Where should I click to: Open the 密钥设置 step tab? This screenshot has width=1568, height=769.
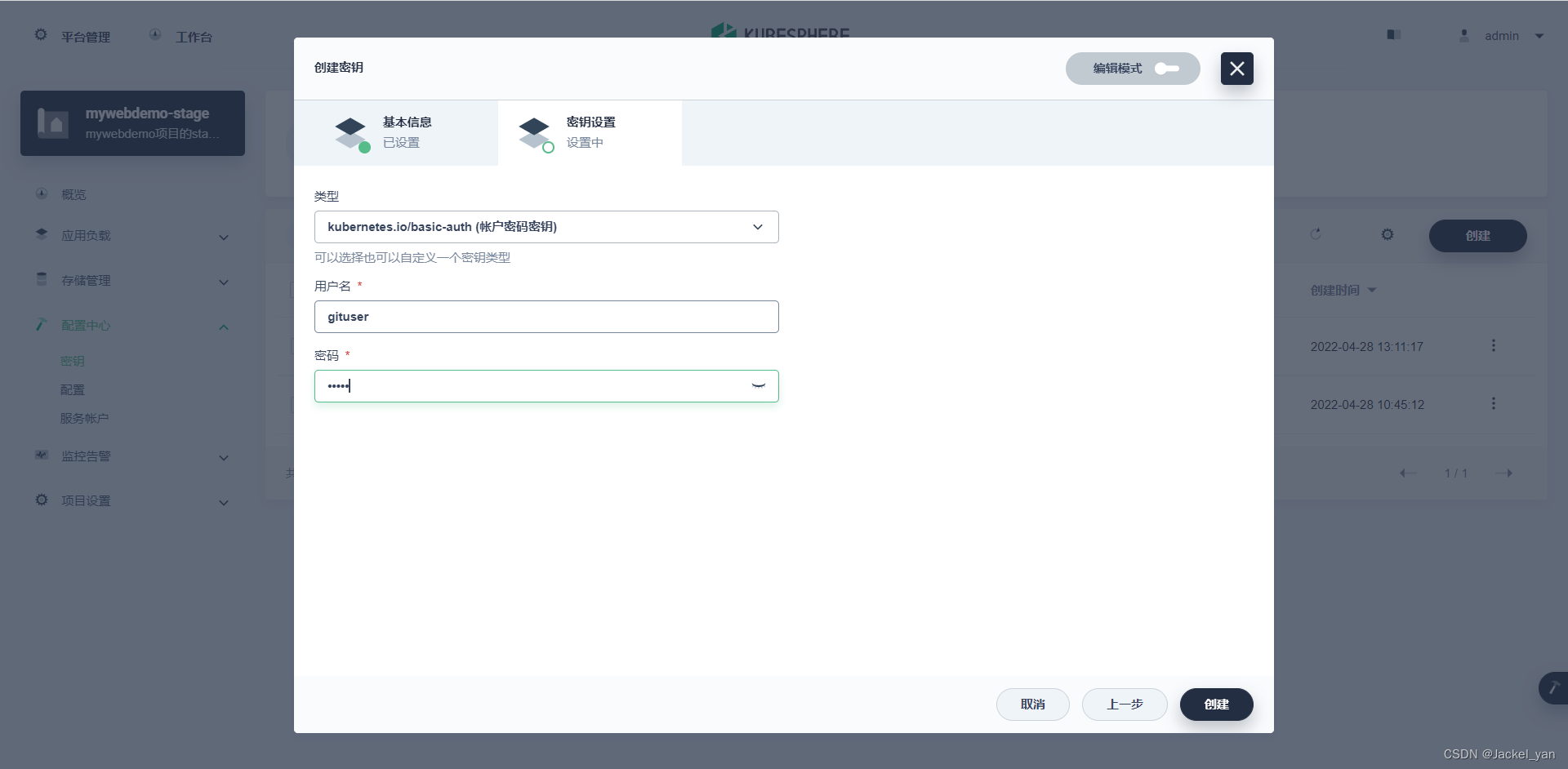point(590,133)
